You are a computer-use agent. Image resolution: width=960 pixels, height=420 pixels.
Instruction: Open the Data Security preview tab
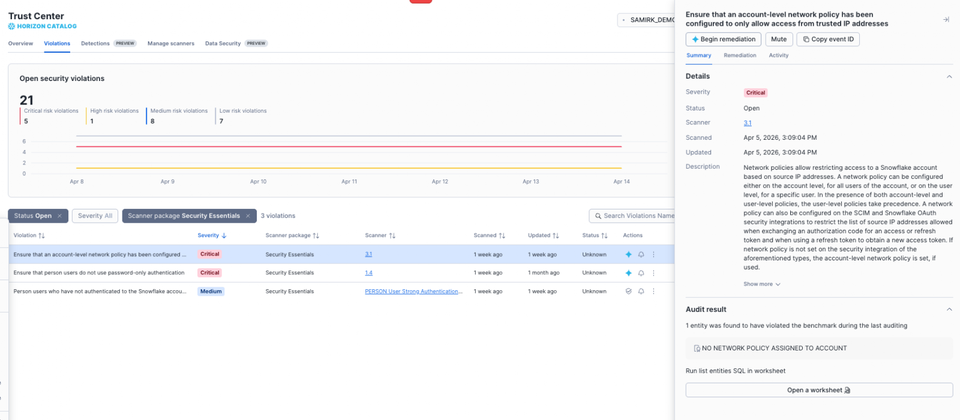coord(236,43)
